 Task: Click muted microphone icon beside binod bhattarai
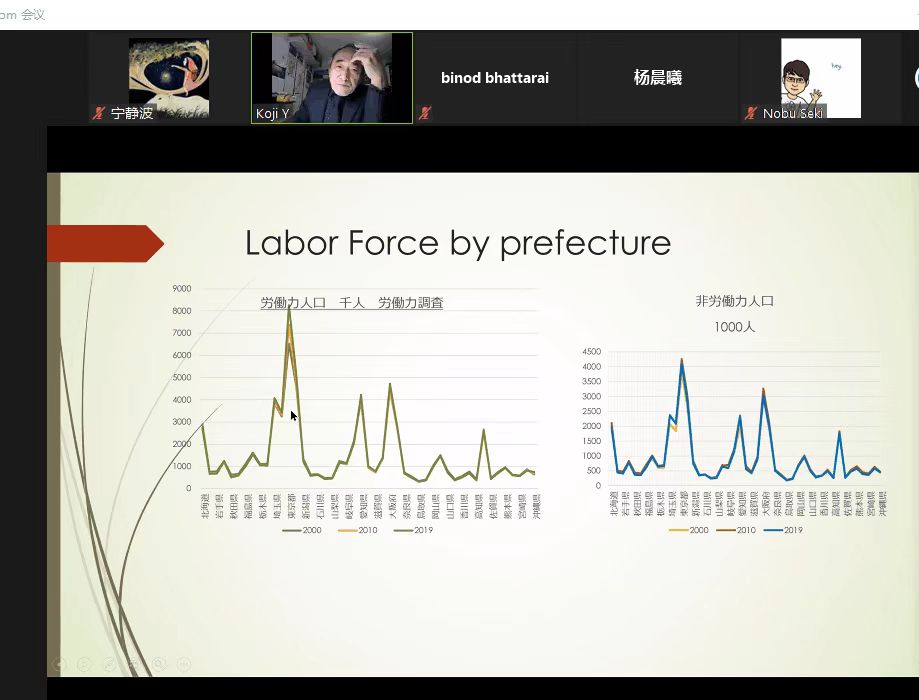425,114
